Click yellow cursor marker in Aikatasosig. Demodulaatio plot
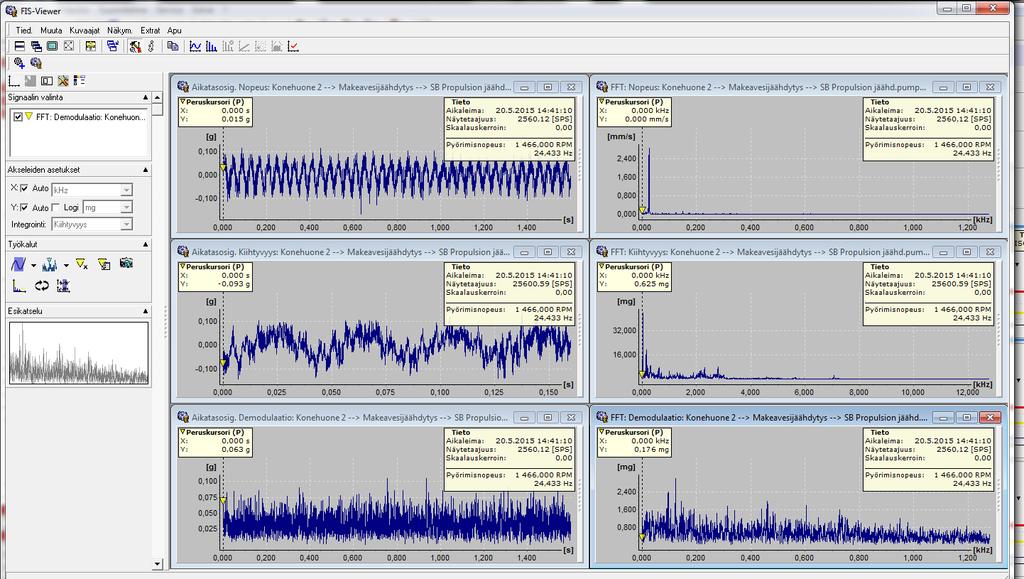The width and height of the screenshot is (1024, 579). 223,500
